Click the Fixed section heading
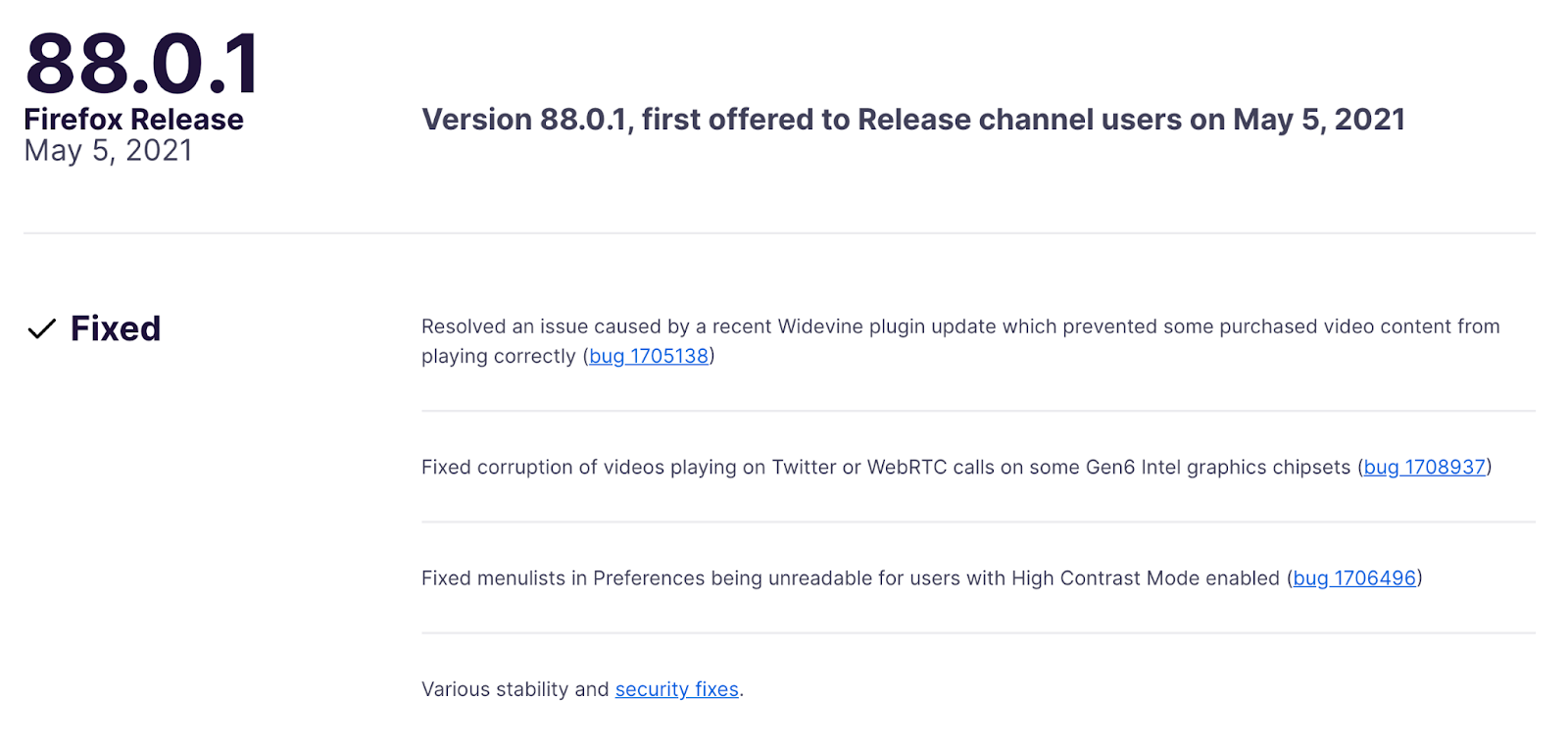Viewport: 1568px width, 749px height. coord(116,329)
